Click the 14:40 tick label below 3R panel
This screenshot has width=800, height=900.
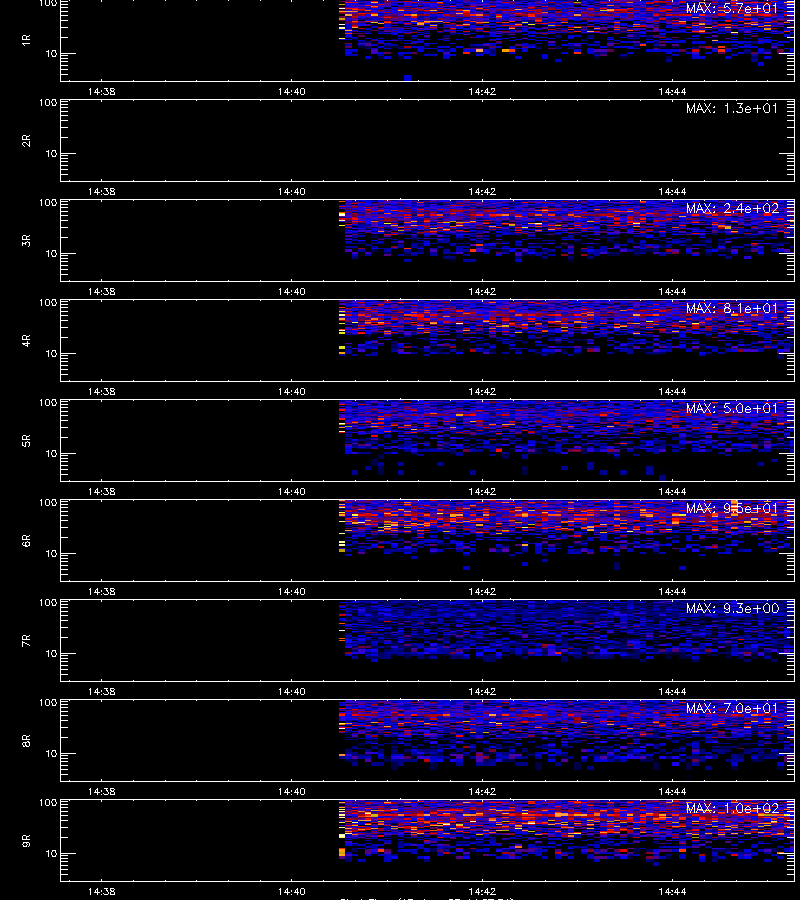pos(292,292)
